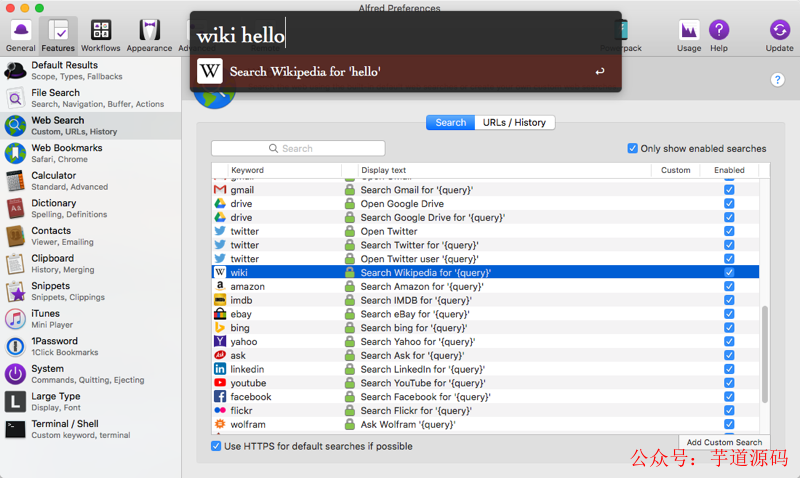
Task: Open the General preferences toolbar icon
Action: click(20, 35)
